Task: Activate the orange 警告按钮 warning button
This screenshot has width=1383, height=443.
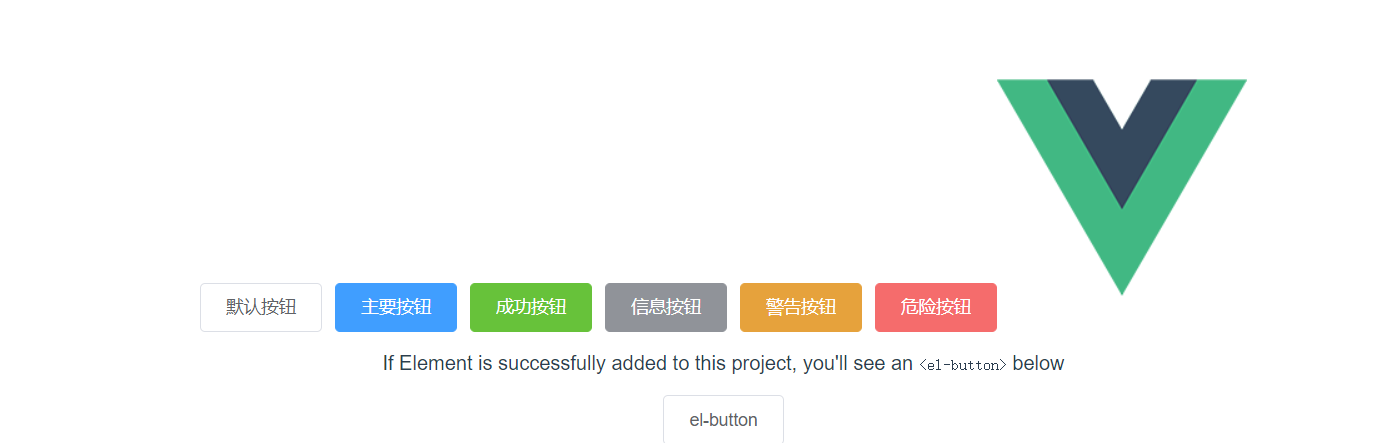Action: pos(801,307)
